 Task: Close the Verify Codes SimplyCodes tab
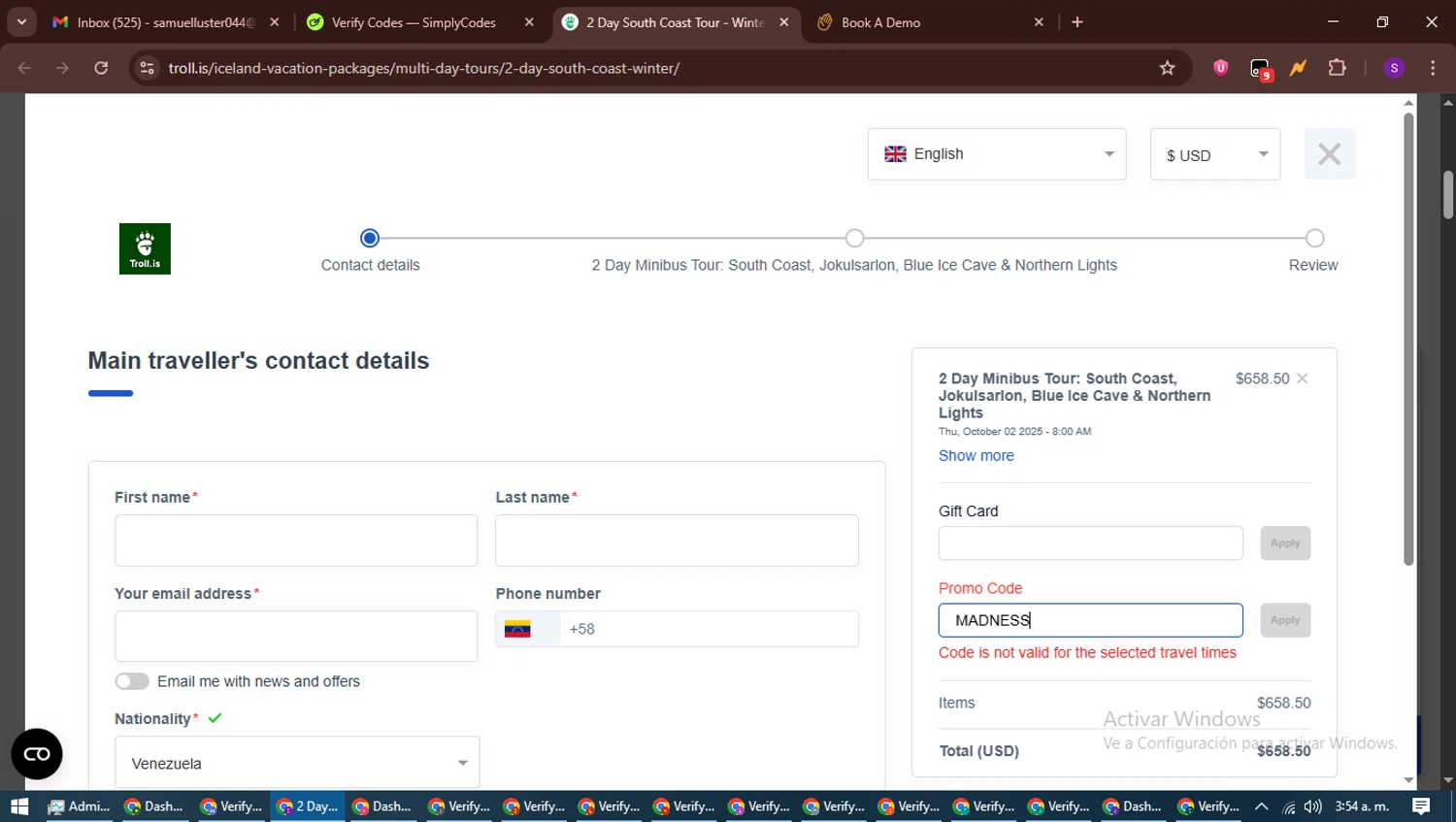[x=529, y=22]
